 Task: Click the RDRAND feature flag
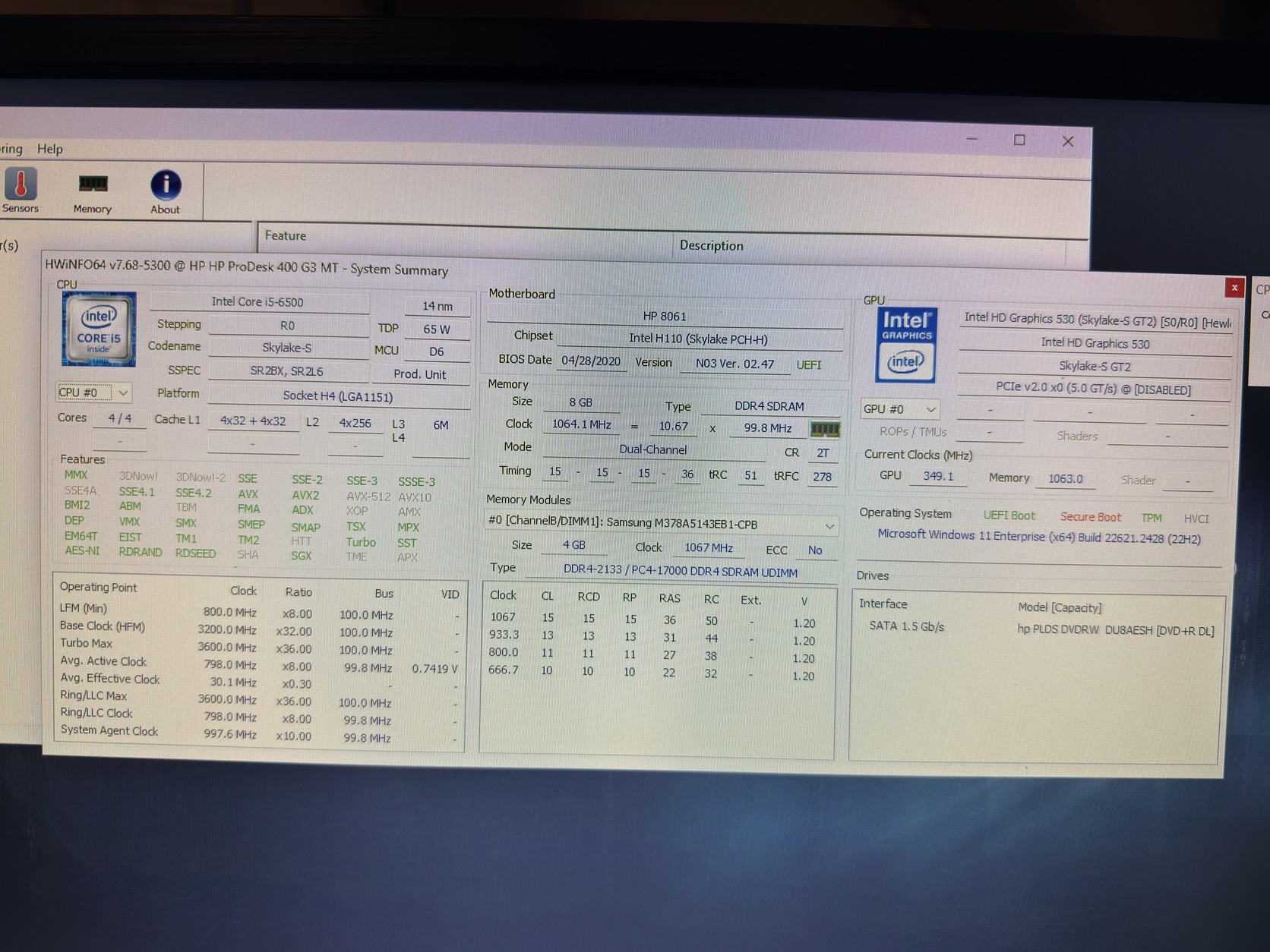pyautogui.click(x=141, y=552)
